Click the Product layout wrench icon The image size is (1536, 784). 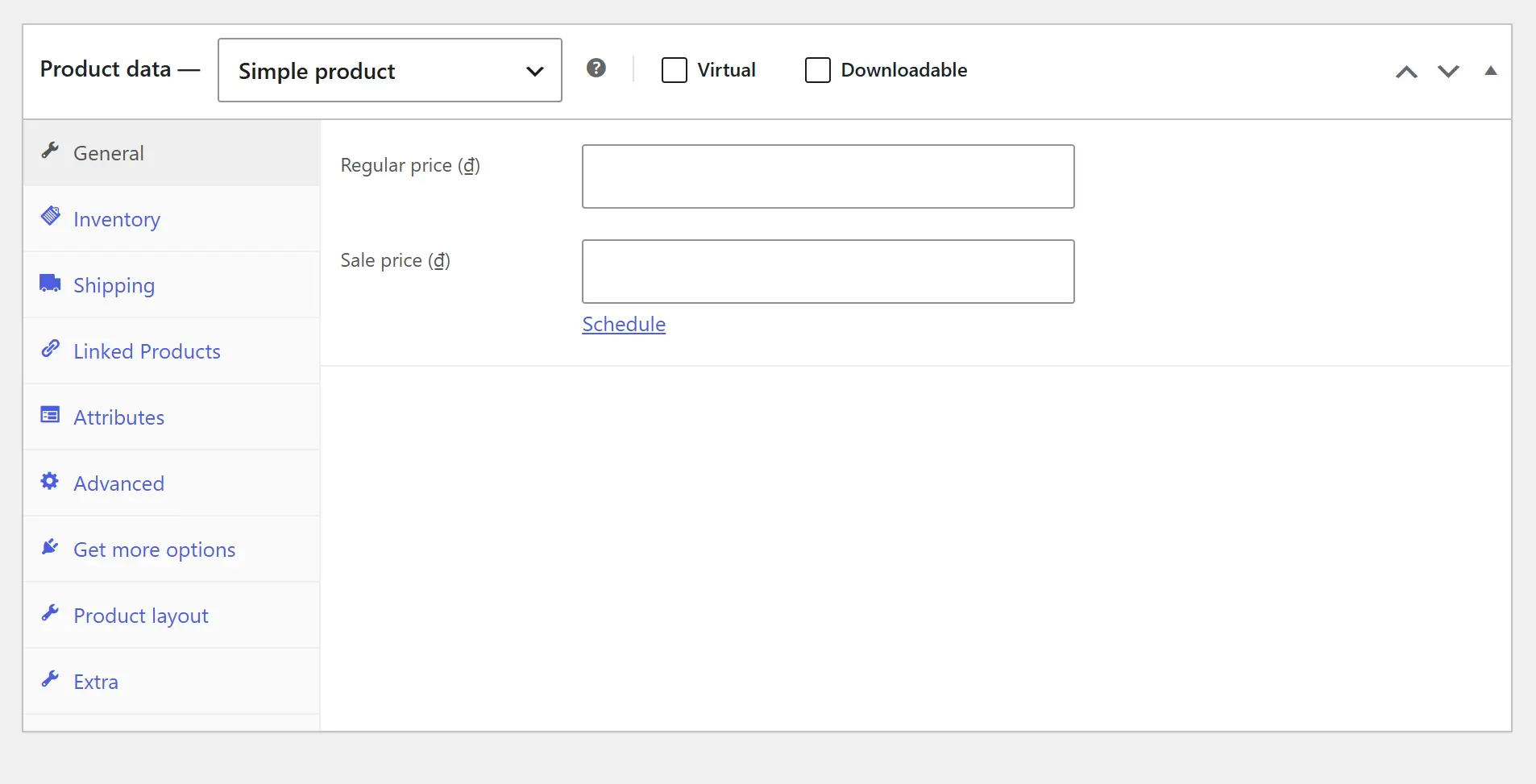pyautogui.click(x=50, y=613)
